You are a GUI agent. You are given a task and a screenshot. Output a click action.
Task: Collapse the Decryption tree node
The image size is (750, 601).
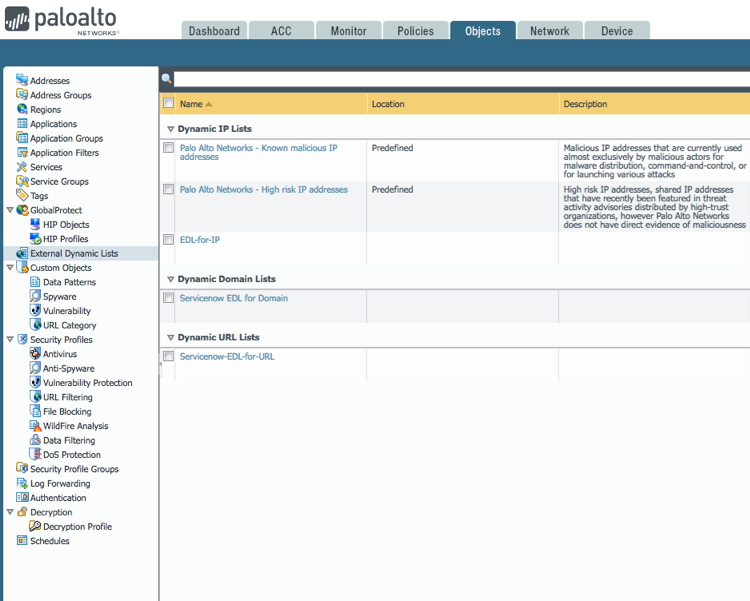[x=10, y=512]
